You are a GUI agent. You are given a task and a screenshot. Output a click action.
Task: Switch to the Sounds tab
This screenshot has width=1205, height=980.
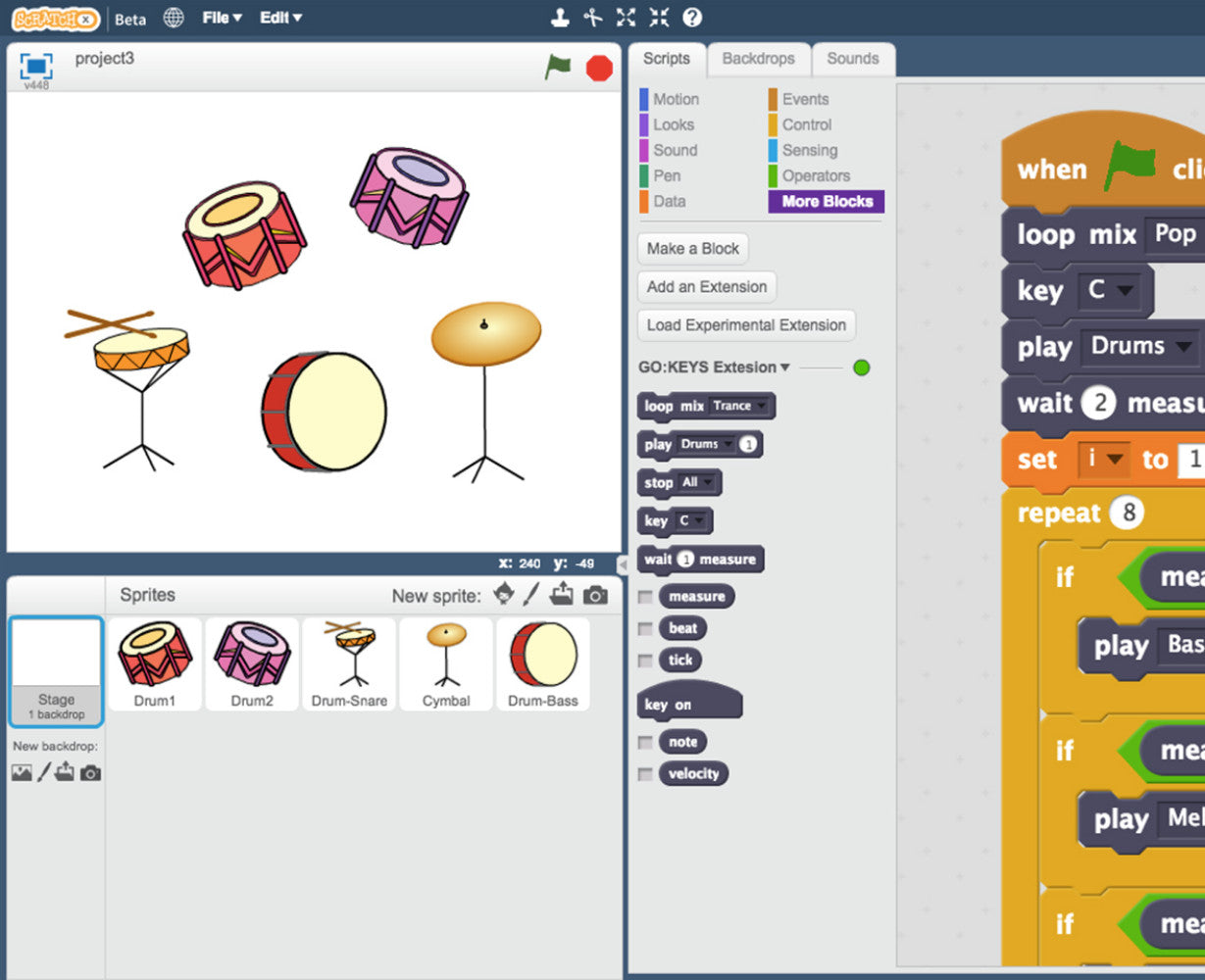click(x=852, y=59)
